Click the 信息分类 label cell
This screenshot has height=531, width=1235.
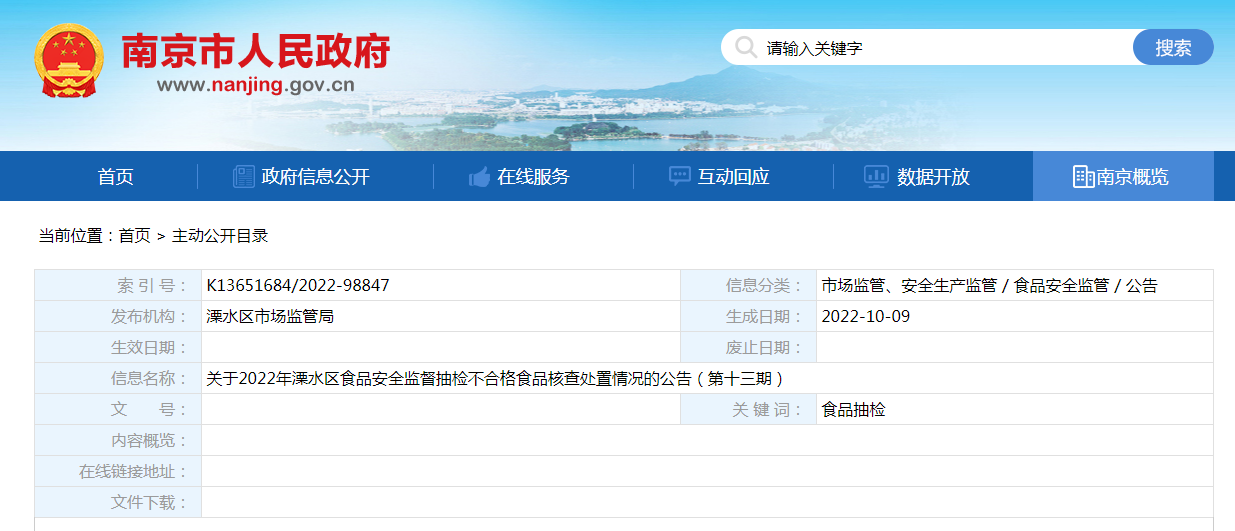tap(749, 286)
